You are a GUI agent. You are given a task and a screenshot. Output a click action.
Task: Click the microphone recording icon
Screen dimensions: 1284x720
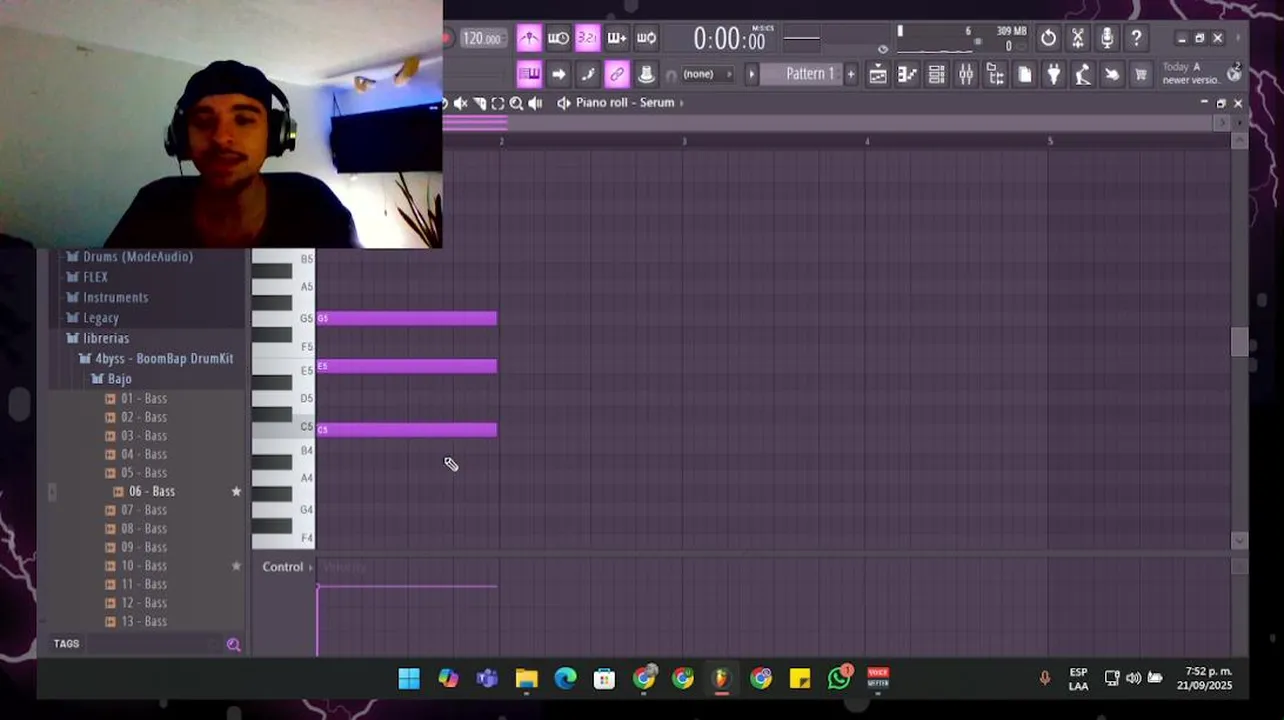(1107, 38)
